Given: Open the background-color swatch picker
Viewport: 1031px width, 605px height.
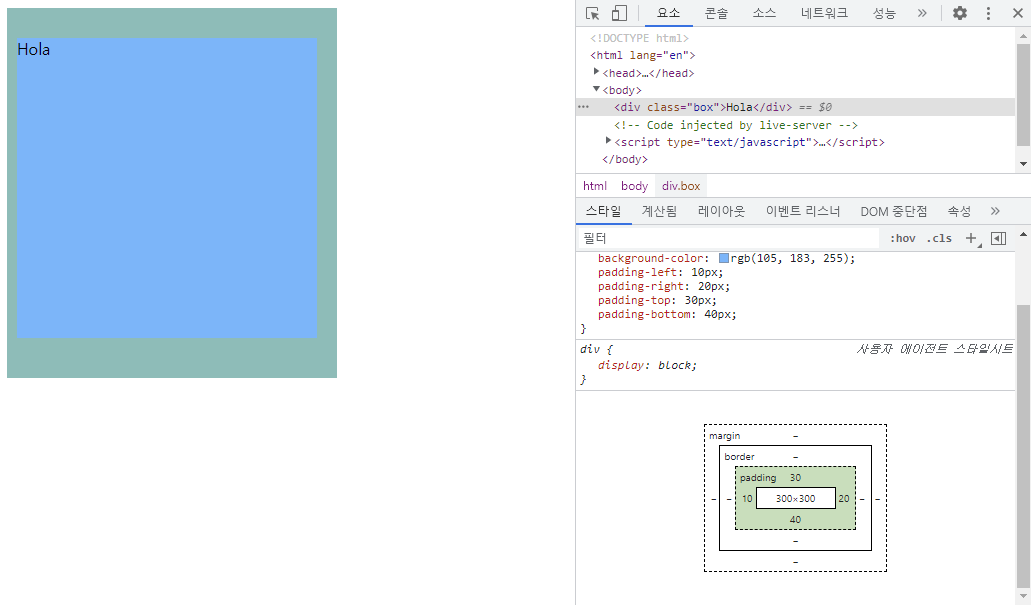Looking at the screenshot, I should 724,258.
